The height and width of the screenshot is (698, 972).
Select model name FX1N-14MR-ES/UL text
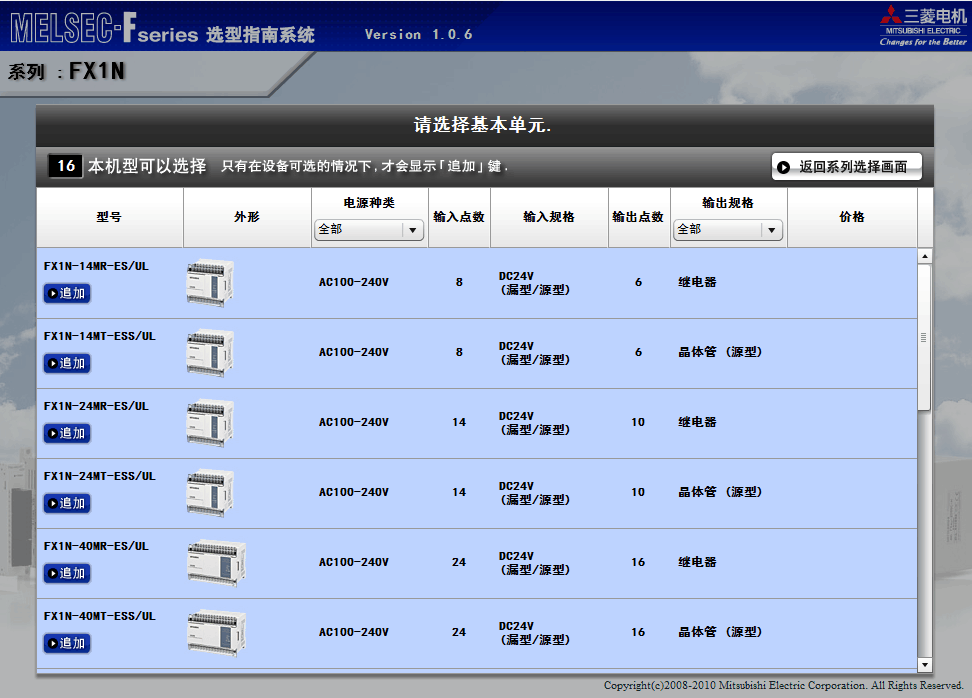click(x=96, y=267)
